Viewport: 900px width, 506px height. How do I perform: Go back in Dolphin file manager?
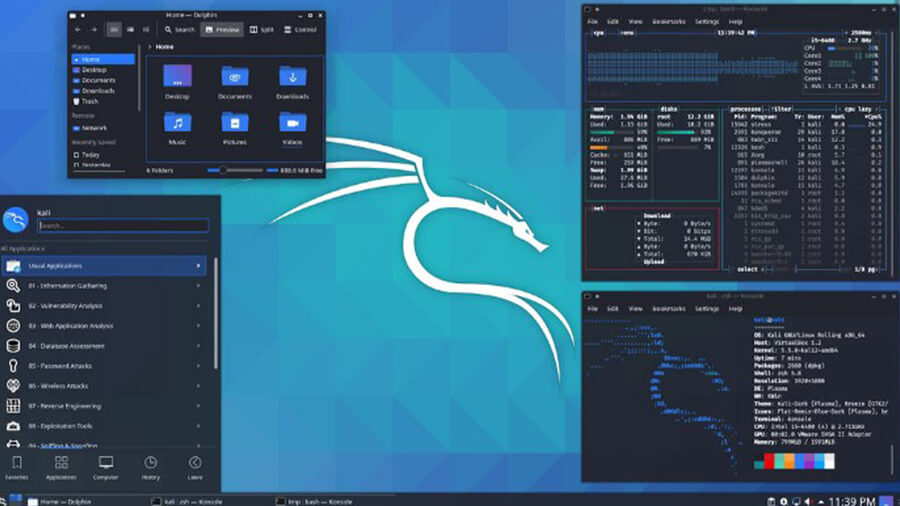(x=78, y=29)
